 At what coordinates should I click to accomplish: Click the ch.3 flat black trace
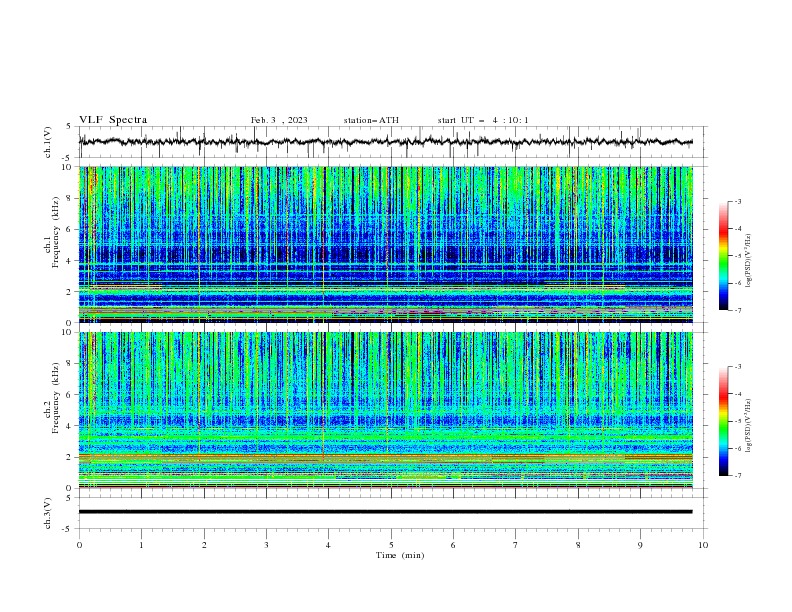pos(385,512)
